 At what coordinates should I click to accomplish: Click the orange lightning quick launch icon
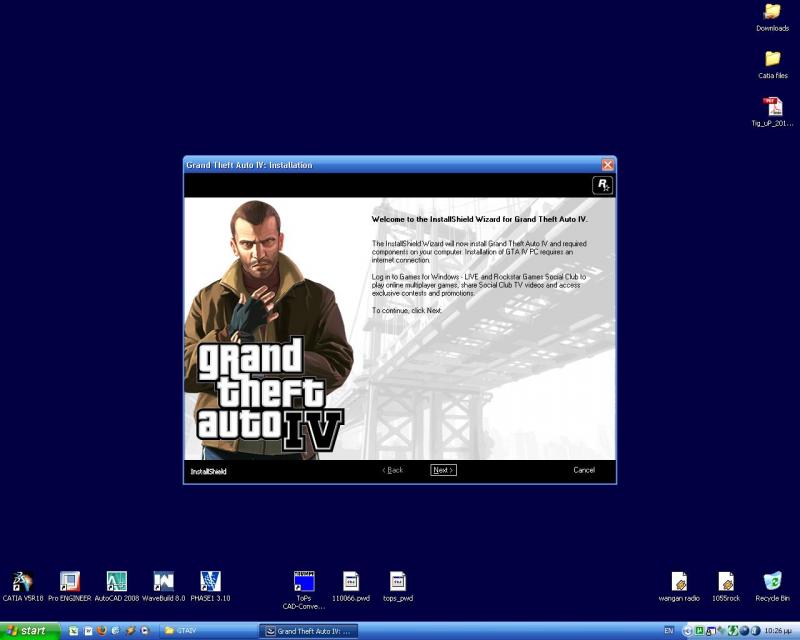coord(130,631)
